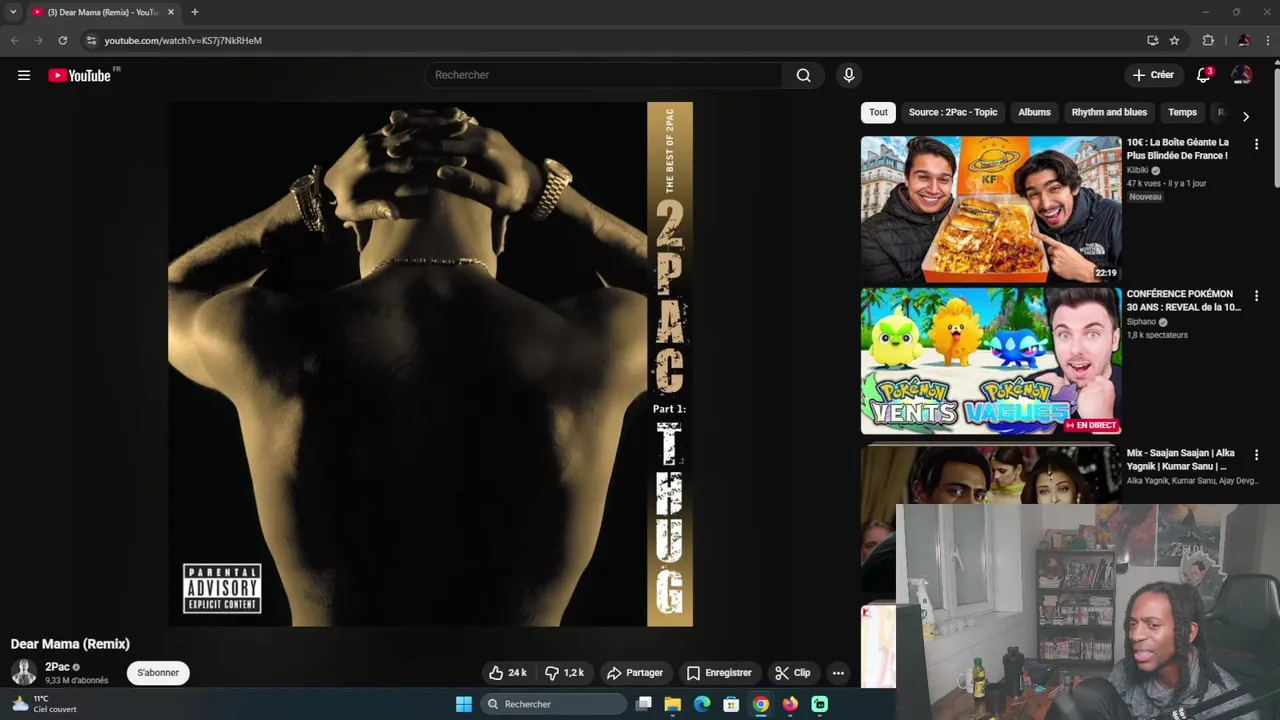Open the 'CONFÉRENCE POKÉMON 30 ANS' title
This screenshot has height=720, width=1280.
[x=1184, y=301]
